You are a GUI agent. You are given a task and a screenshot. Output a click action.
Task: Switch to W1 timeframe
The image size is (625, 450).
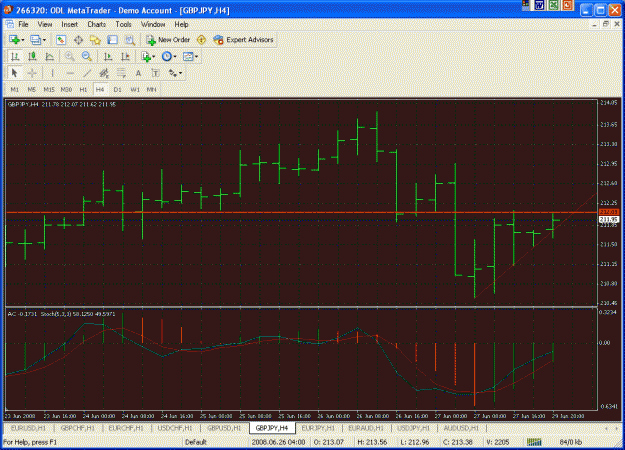[135, 90]
